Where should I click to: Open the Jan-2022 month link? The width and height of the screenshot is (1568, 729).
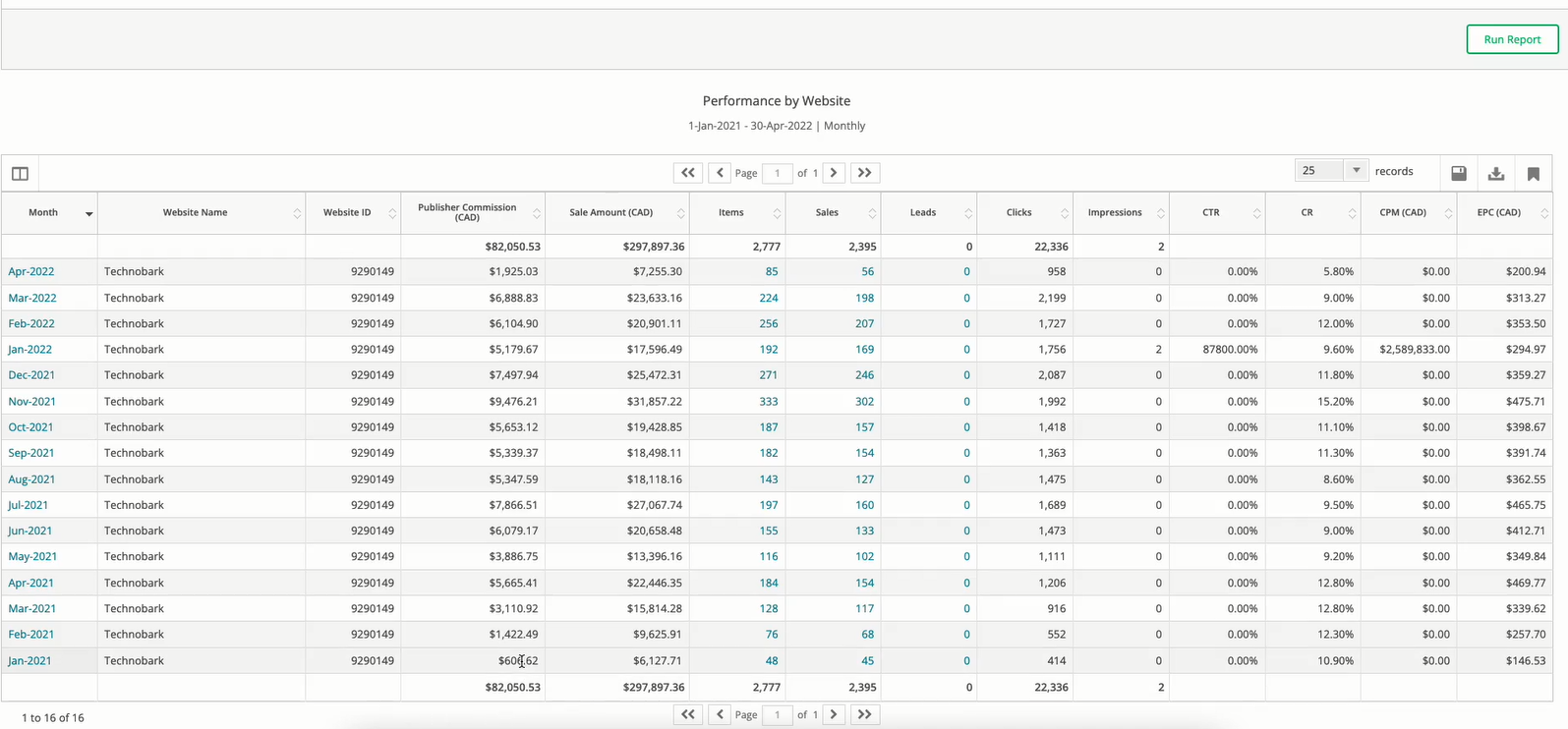tap(30, 349)
